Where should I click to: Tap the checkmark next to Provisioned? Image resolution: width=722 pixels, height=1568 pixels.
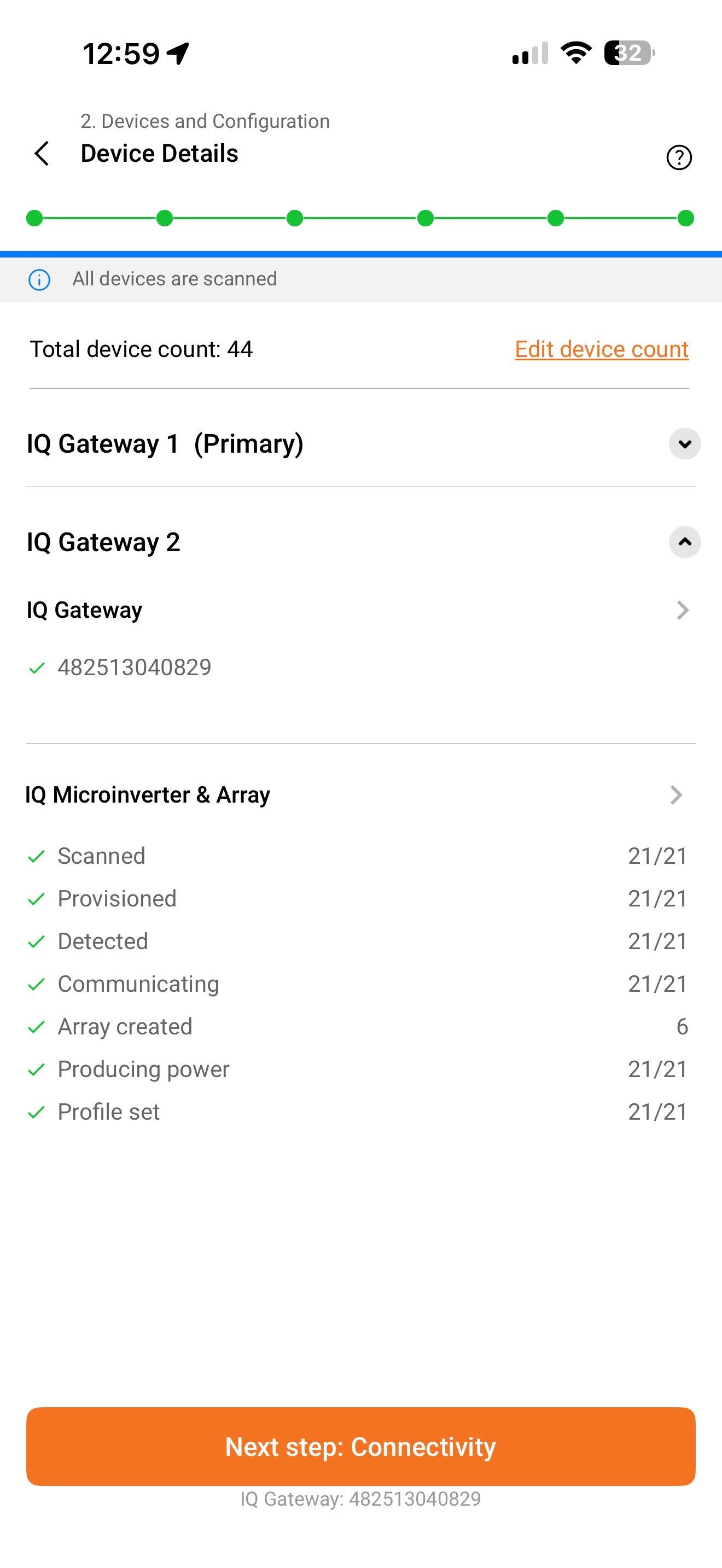(37, 899)
